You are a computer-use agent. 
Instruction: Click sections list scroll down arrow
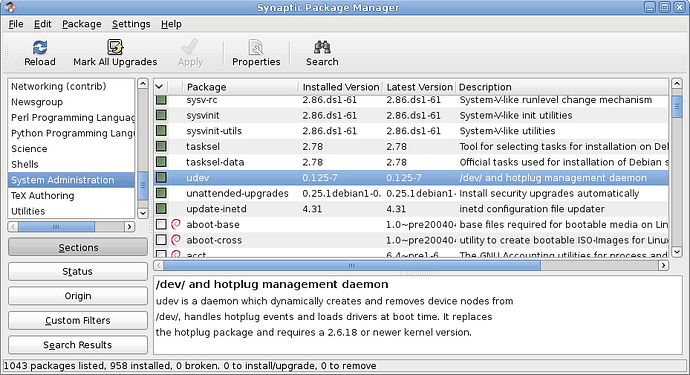(143, 213)
